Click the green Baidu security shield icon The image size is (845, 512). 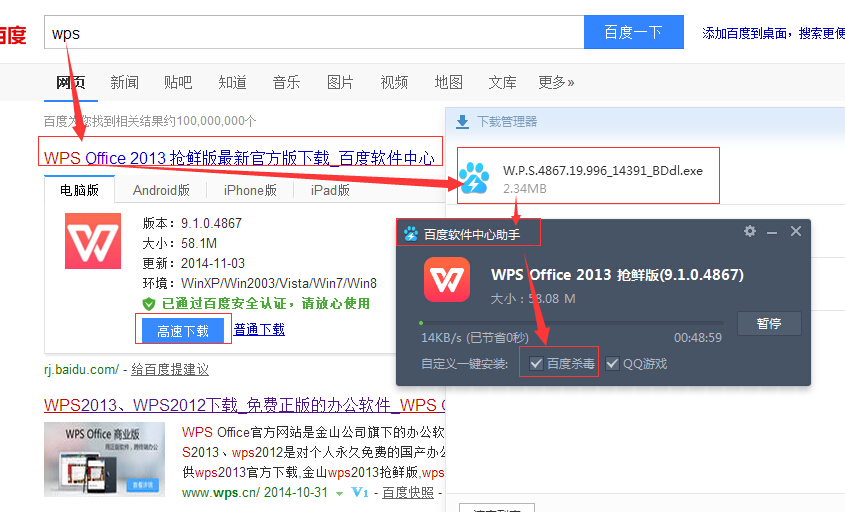[x=149, y=303]
